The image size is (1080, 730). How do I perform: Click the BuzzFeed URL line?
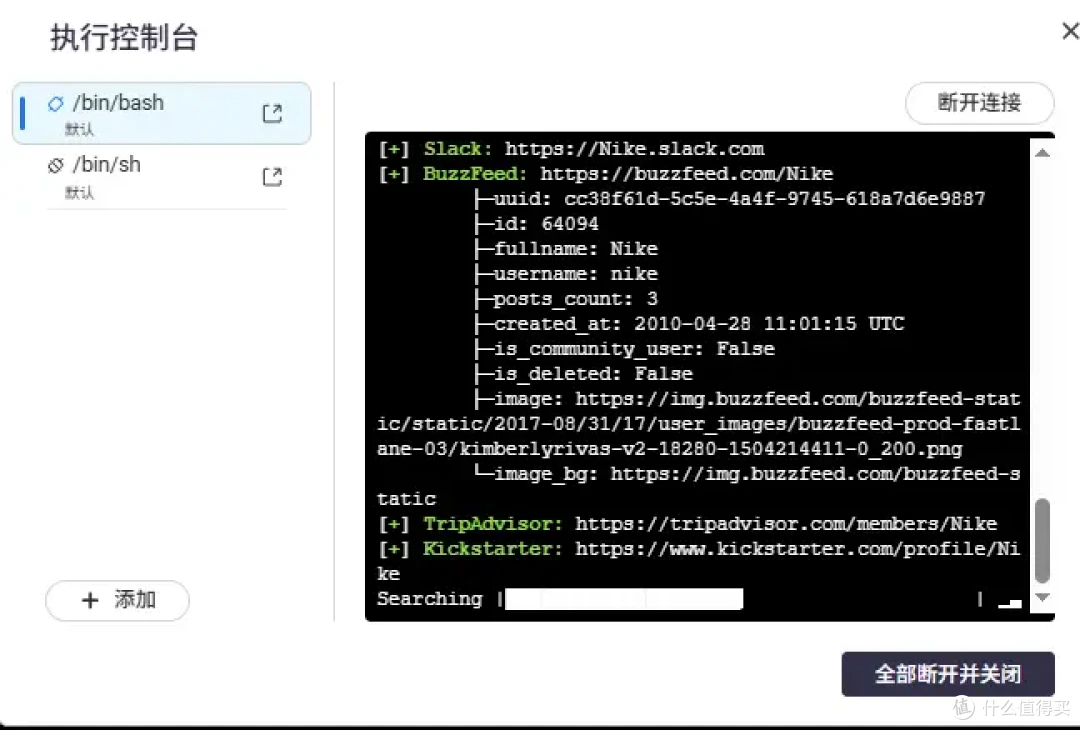click(x=606, y=174)
